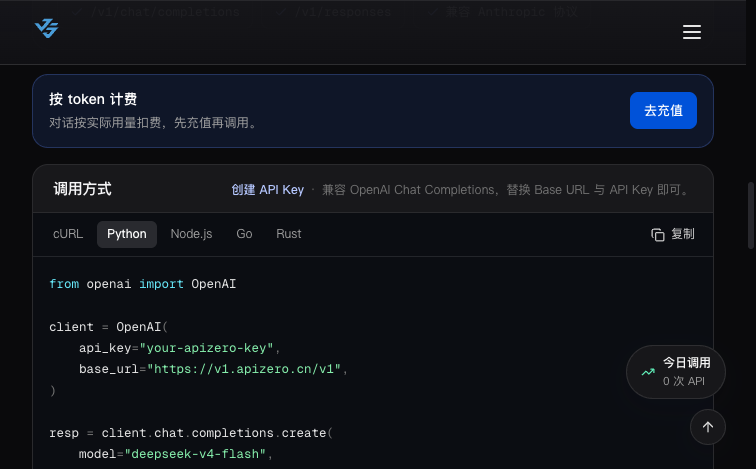Switch to the Go tab
756x469 pixels.
point(244,234)
